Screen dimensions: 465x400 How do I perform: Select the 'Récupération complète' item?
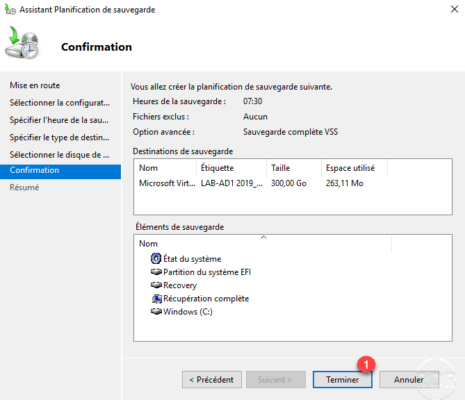coord(206,299)
